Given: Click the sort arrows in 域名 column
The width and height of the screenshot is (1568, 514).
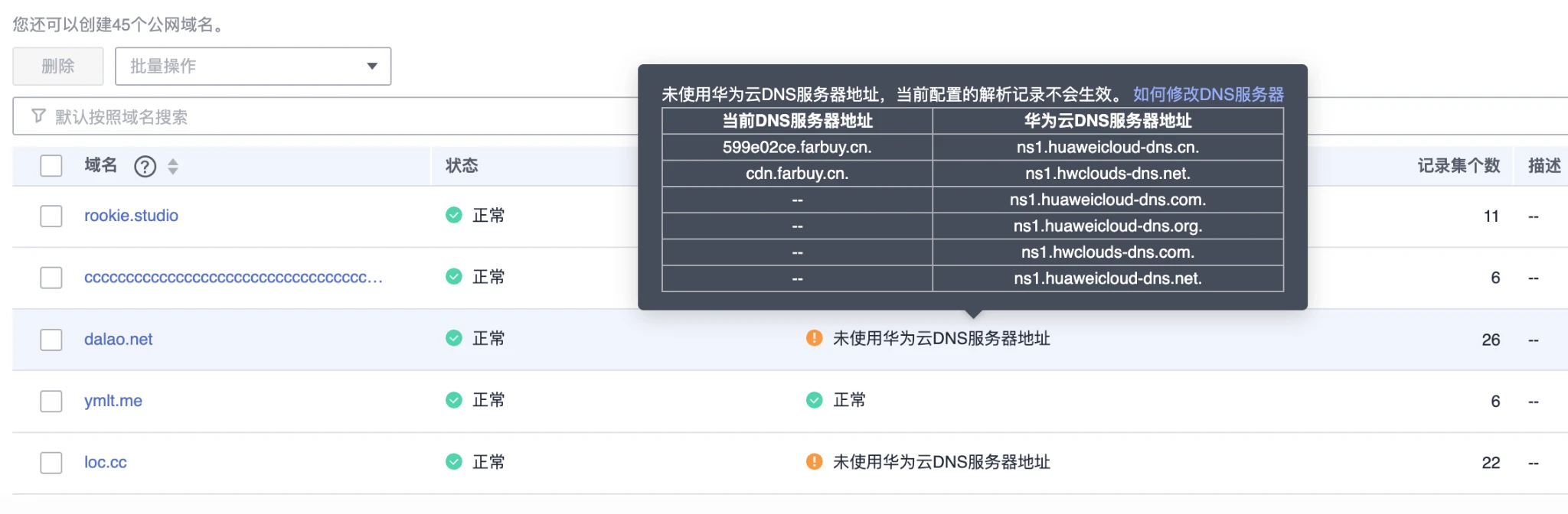Looking at the screenshot, I should (x=173, y=166).
